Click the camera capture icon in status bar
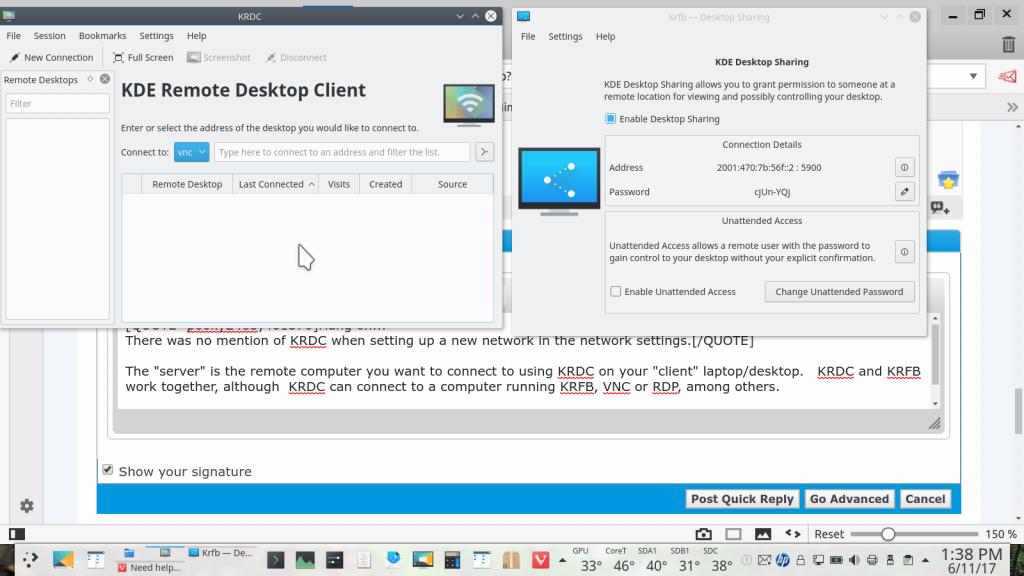Image resolution: width=1024 pixels, height=576 pixels. click(703, 534)
